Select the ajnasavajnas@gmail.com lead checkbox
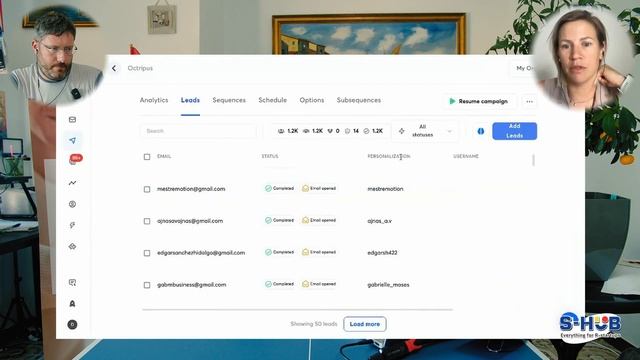This screenshot has height=360, width=640. [x=147, y=221]
